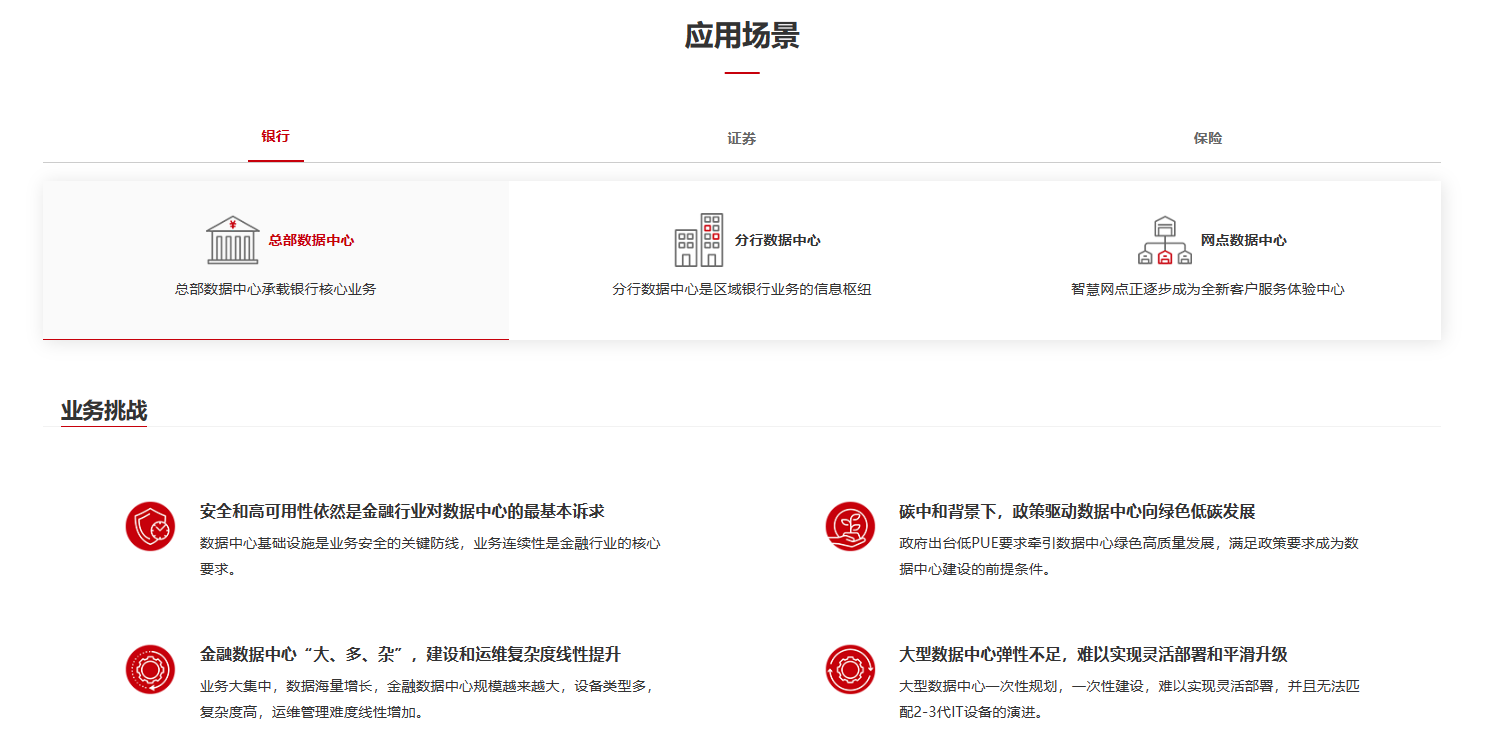Choose the 网点数据中心 card title
This screenshot has height=753, width=1485.
[x=1243, y=241]
